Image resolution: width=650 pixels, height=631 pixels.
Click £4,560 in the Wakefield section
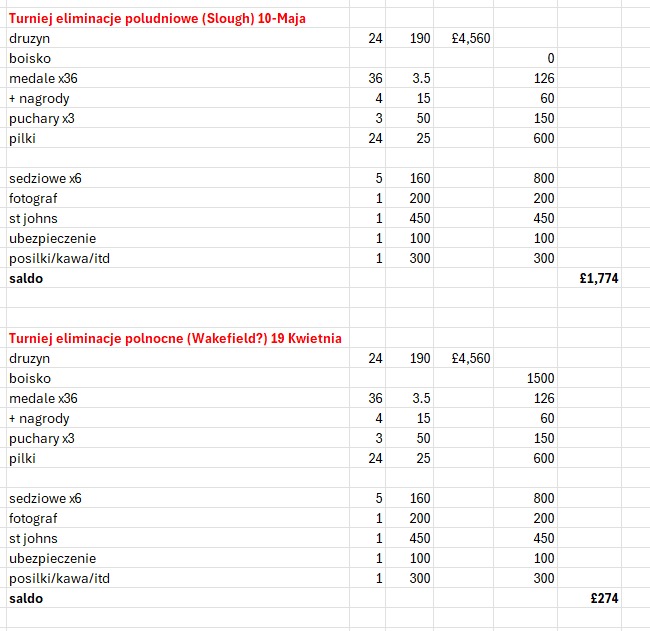point(470,358)
